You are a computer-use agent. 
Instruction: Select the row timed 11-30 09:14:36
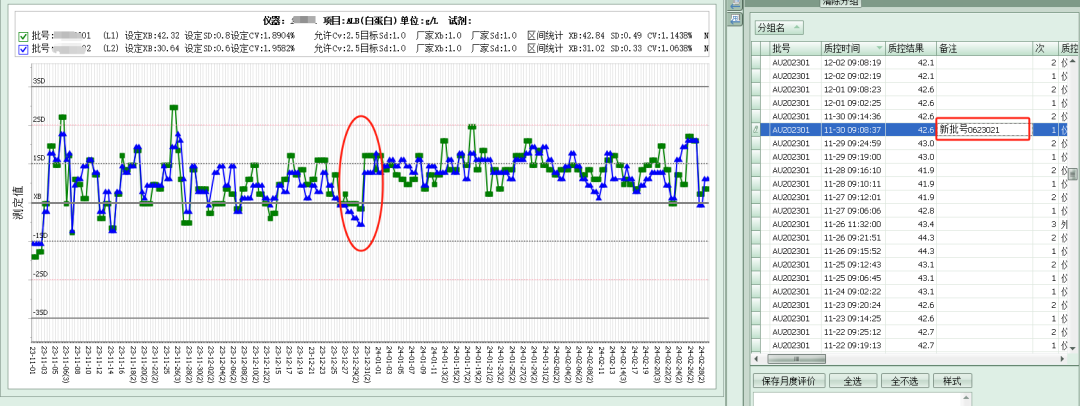coord(909,116)
